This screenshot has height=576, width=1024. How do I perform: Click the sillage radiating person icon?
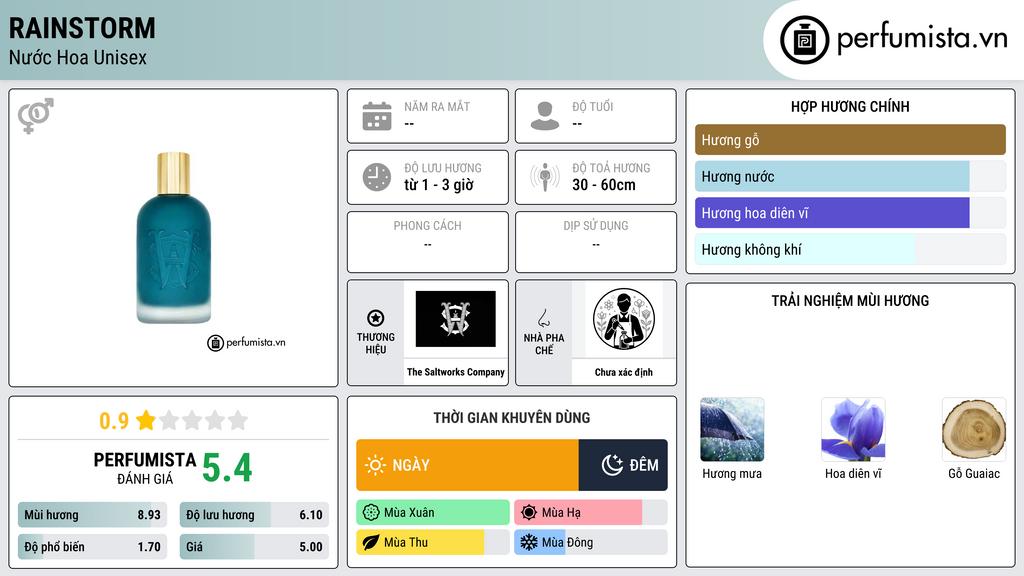(x=545, y=177)
